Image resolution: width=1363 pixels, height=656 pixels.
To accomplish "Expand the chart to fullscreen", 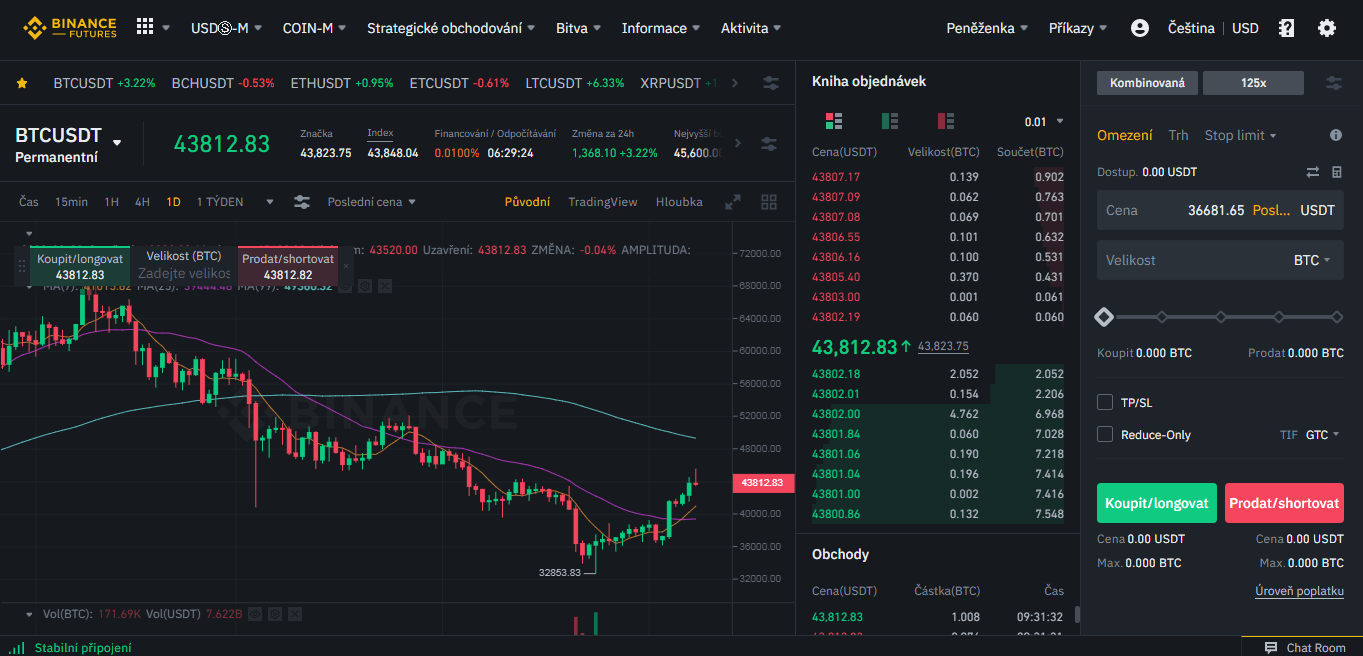I will (x=733, y=202).
